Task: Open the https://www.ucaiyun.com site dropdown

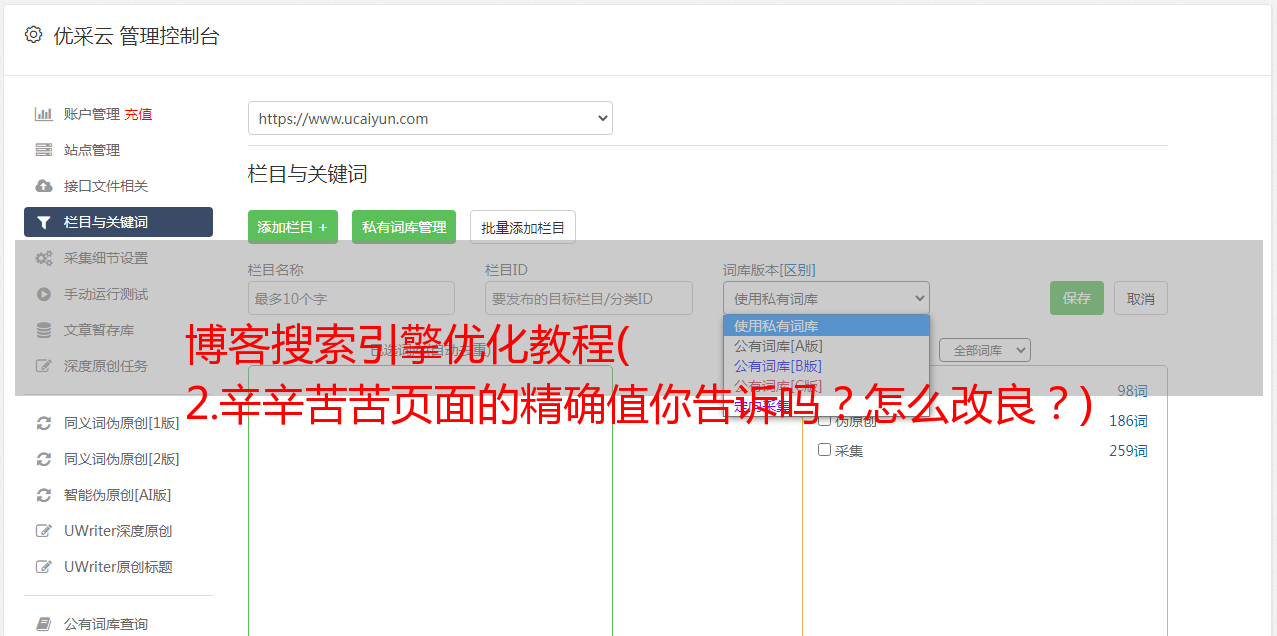Action: click(430, 118)
